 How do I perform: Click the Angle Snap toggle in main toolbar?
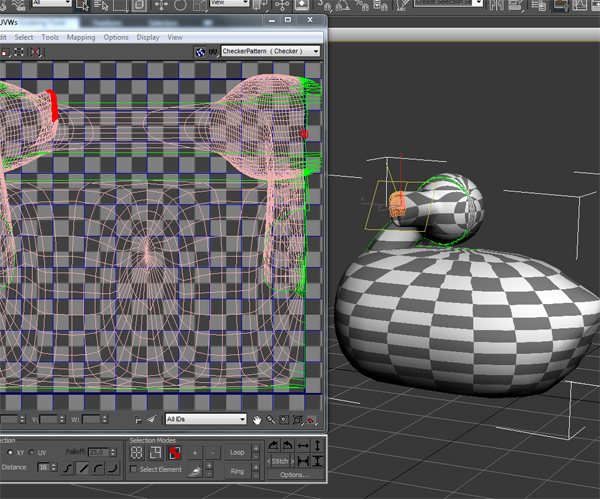click(342, 5)
